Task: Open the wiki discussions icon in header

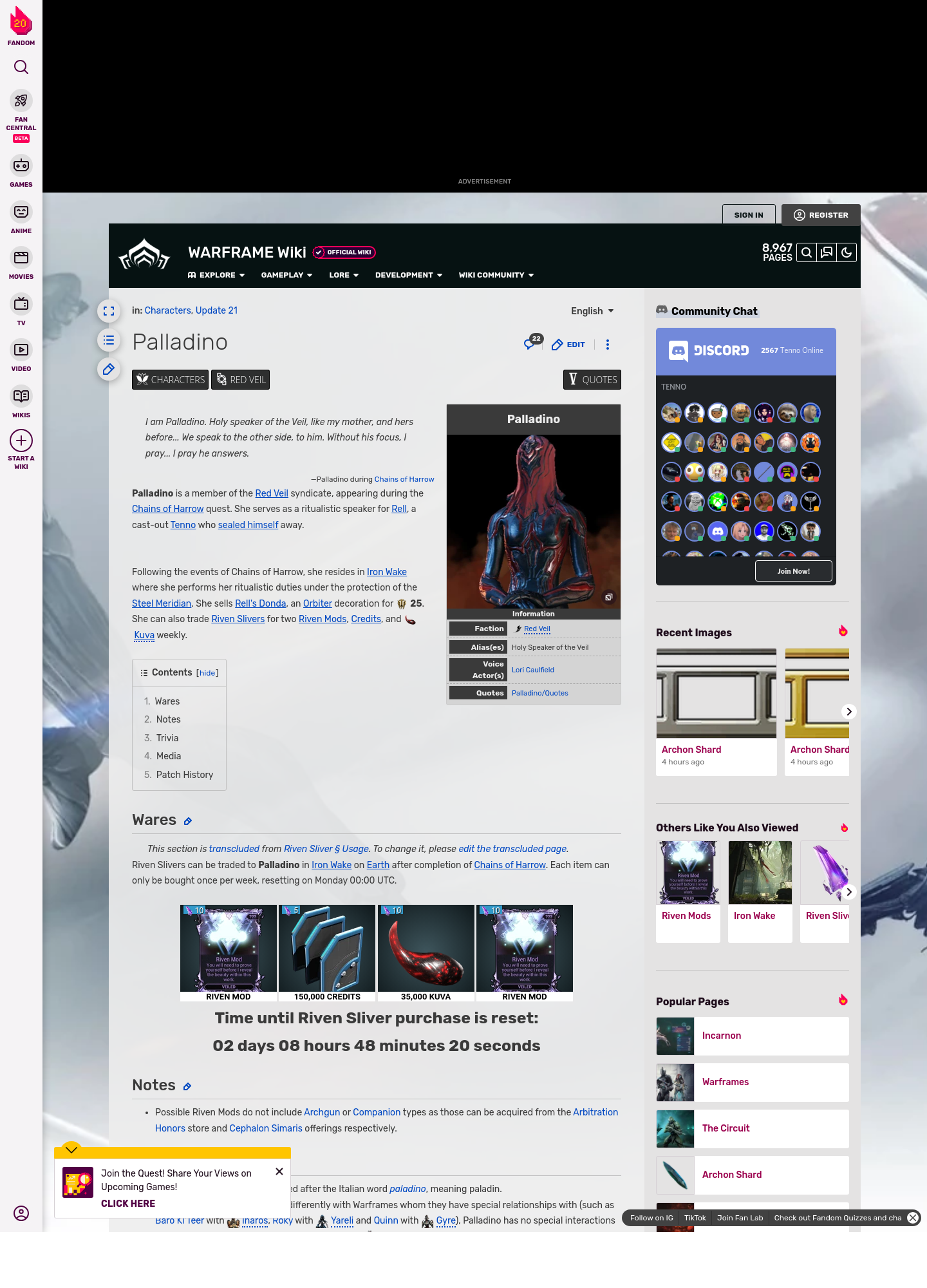Action: pos(827,252)
